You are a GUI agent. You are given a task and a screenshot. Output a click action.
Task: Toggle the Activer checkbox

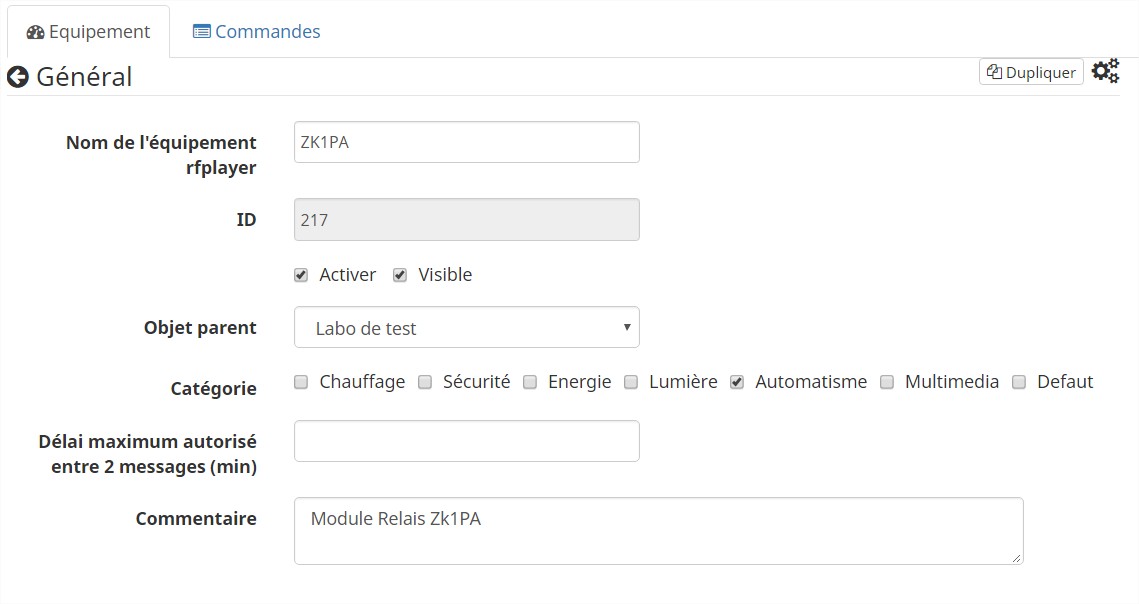(x=301, y=275)
